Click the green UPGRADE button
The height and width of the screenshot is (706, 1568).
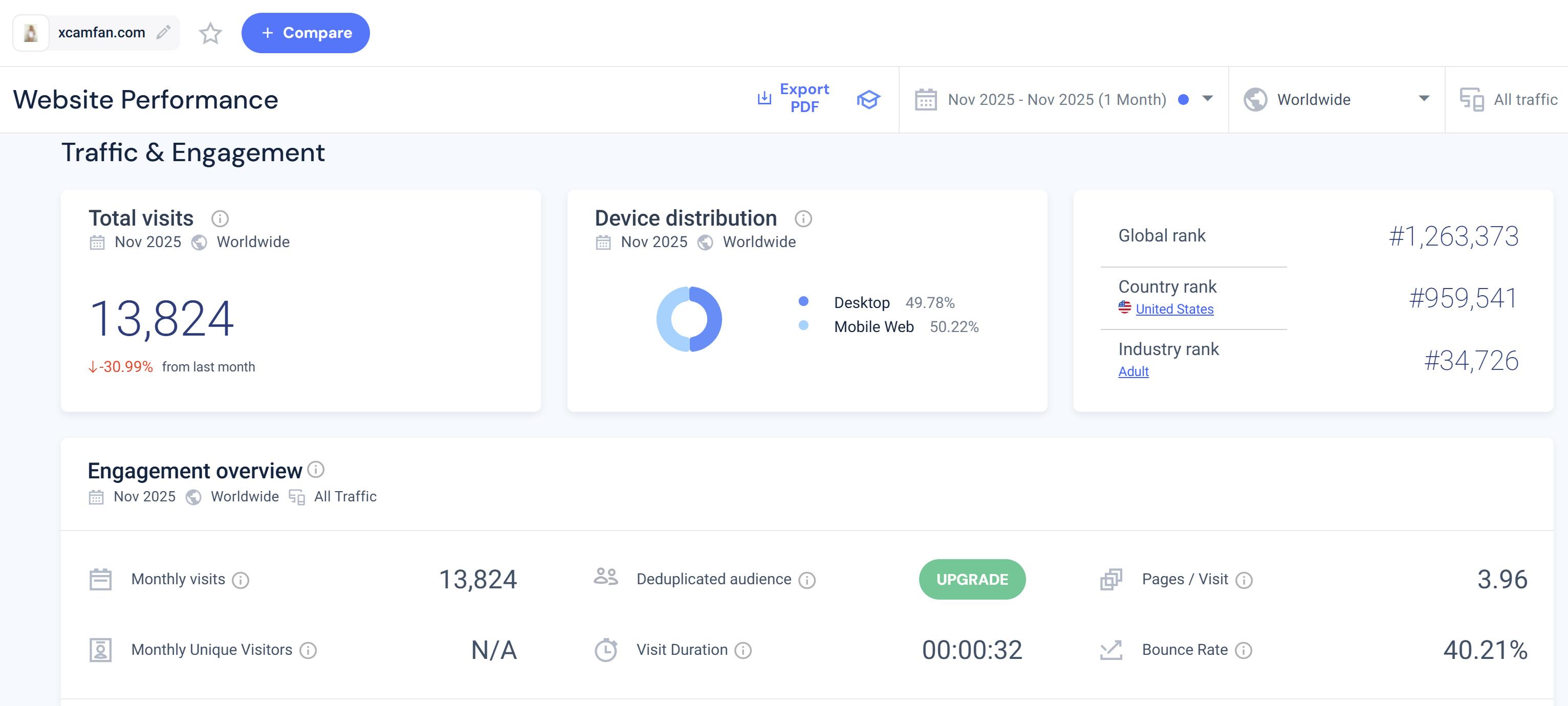[971, 580]
